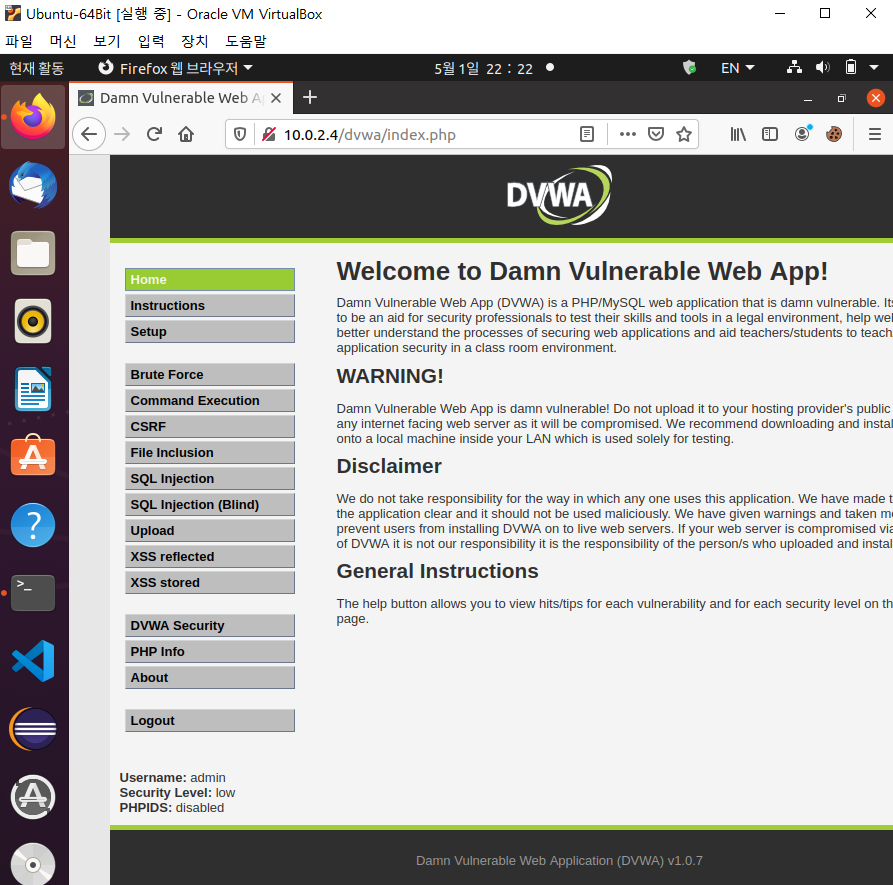
Task: Open the PHP Info page
Action: (x=210, y=652)
